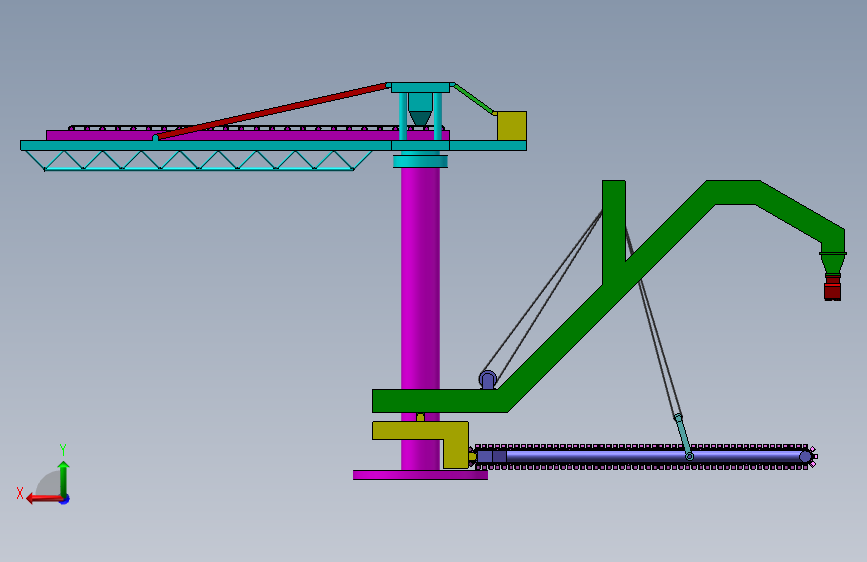
Task: Select the long red diagonal tie rod
Action: click(271, 111)
